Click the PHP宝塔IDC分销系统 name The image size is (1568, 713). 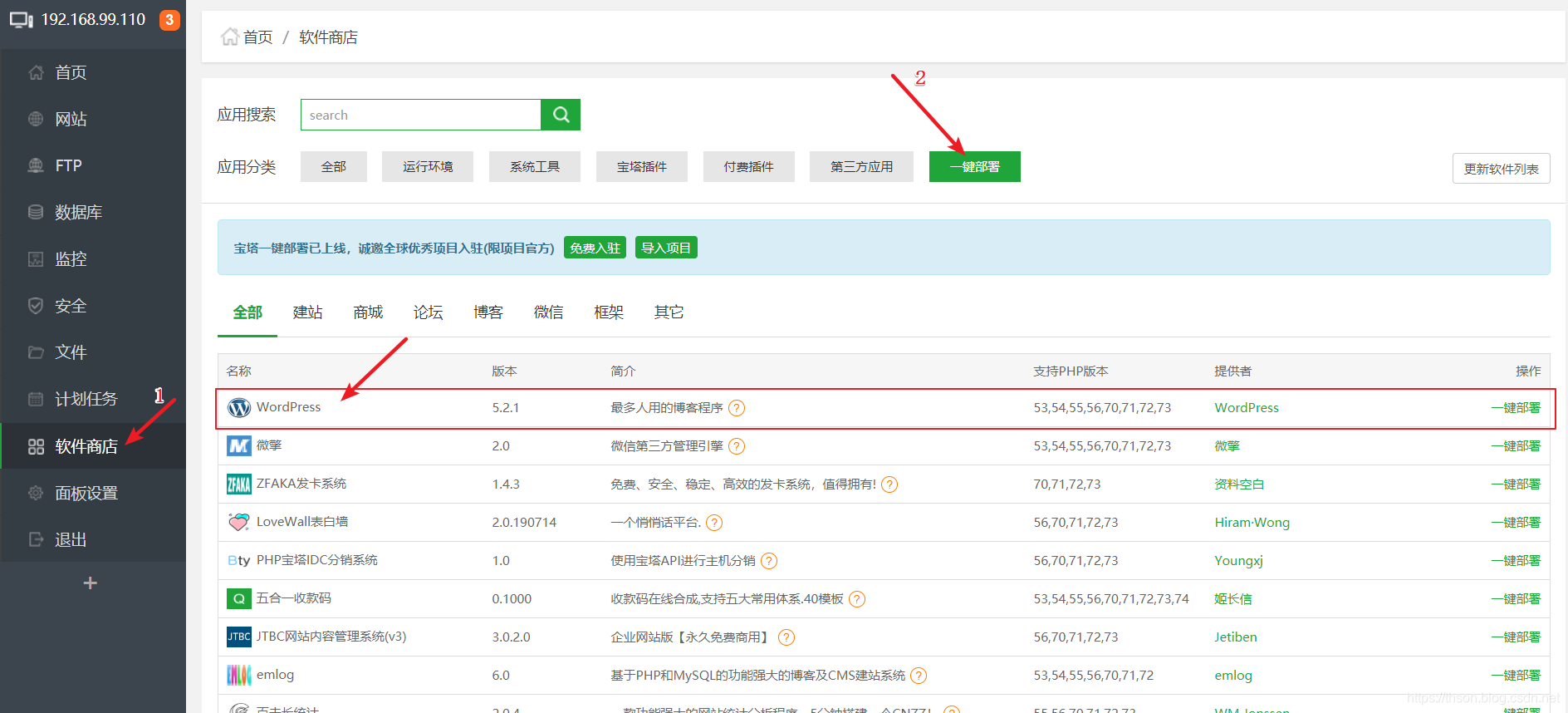pyautogui.click(x=317, y=560)
